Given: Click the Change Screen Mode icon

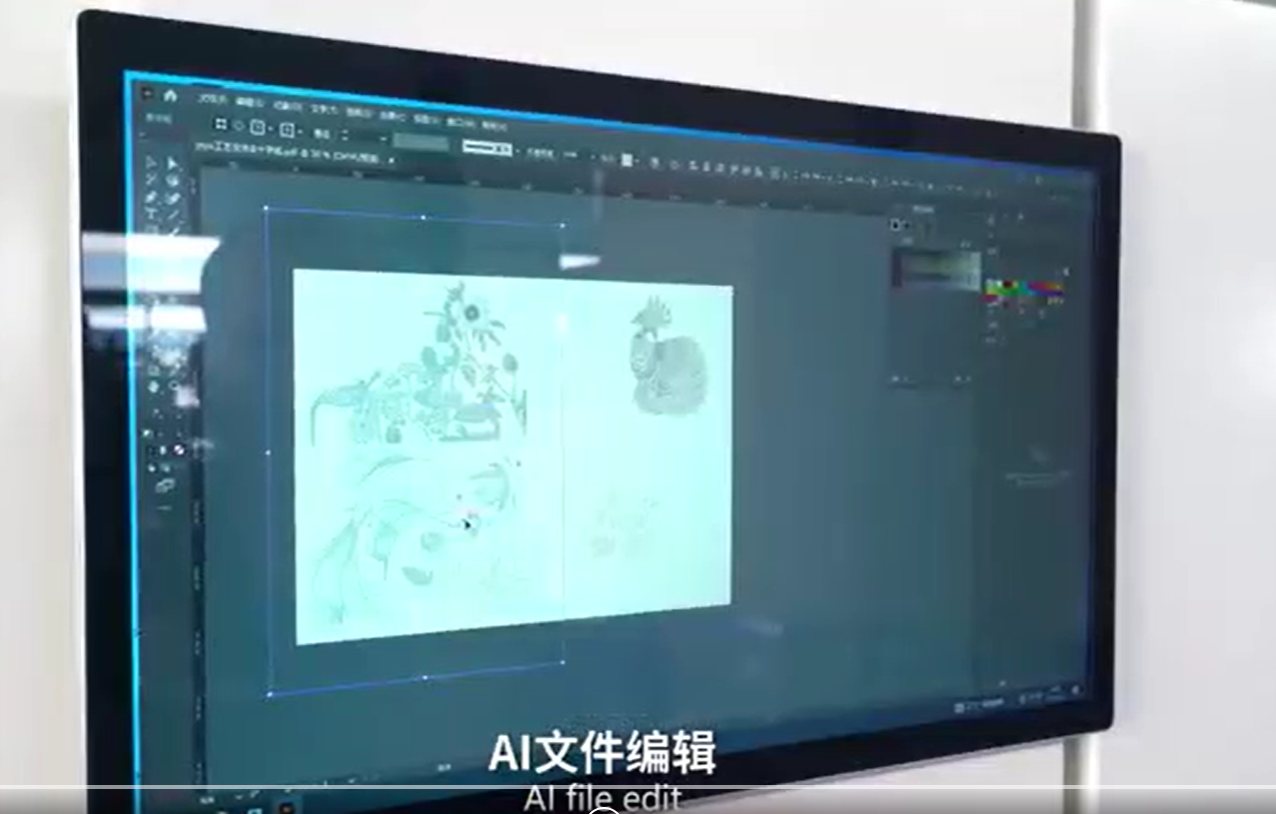Looking at the screenshot, I should (x=165, y=486).
